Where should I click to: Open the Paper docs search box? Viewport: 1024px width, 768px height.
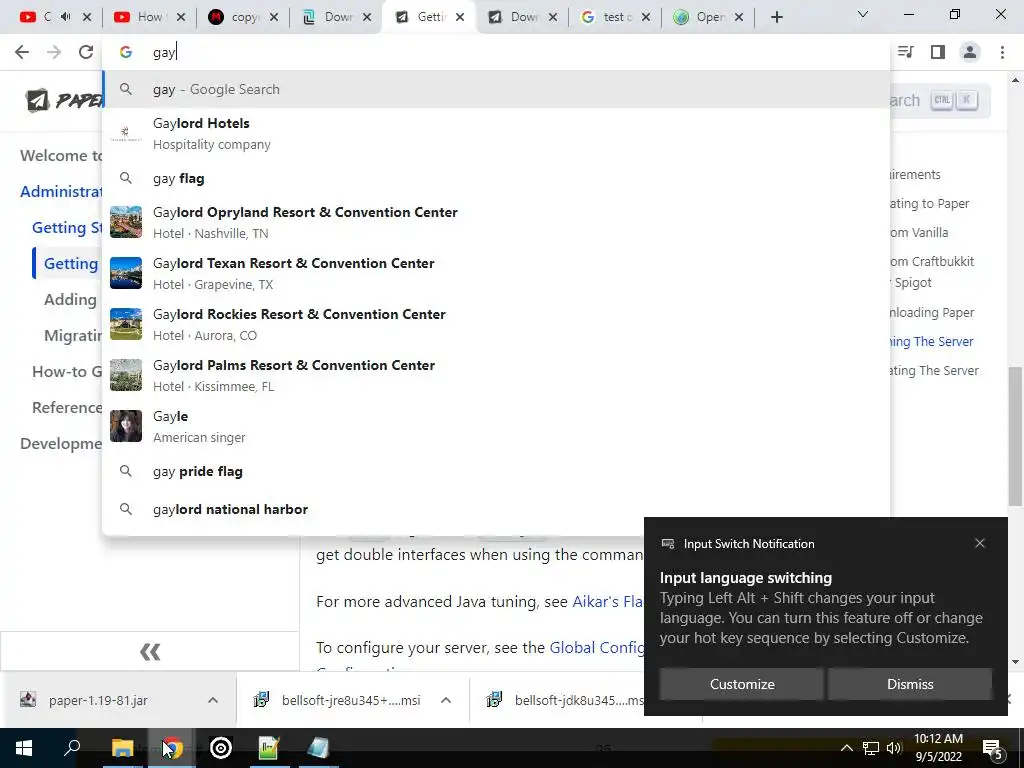(940, 101)
